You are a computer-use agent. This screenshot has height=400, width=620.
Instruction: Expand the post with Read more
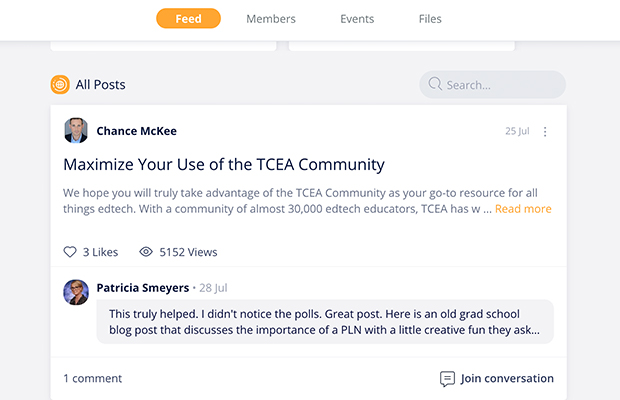click(523, 209)
